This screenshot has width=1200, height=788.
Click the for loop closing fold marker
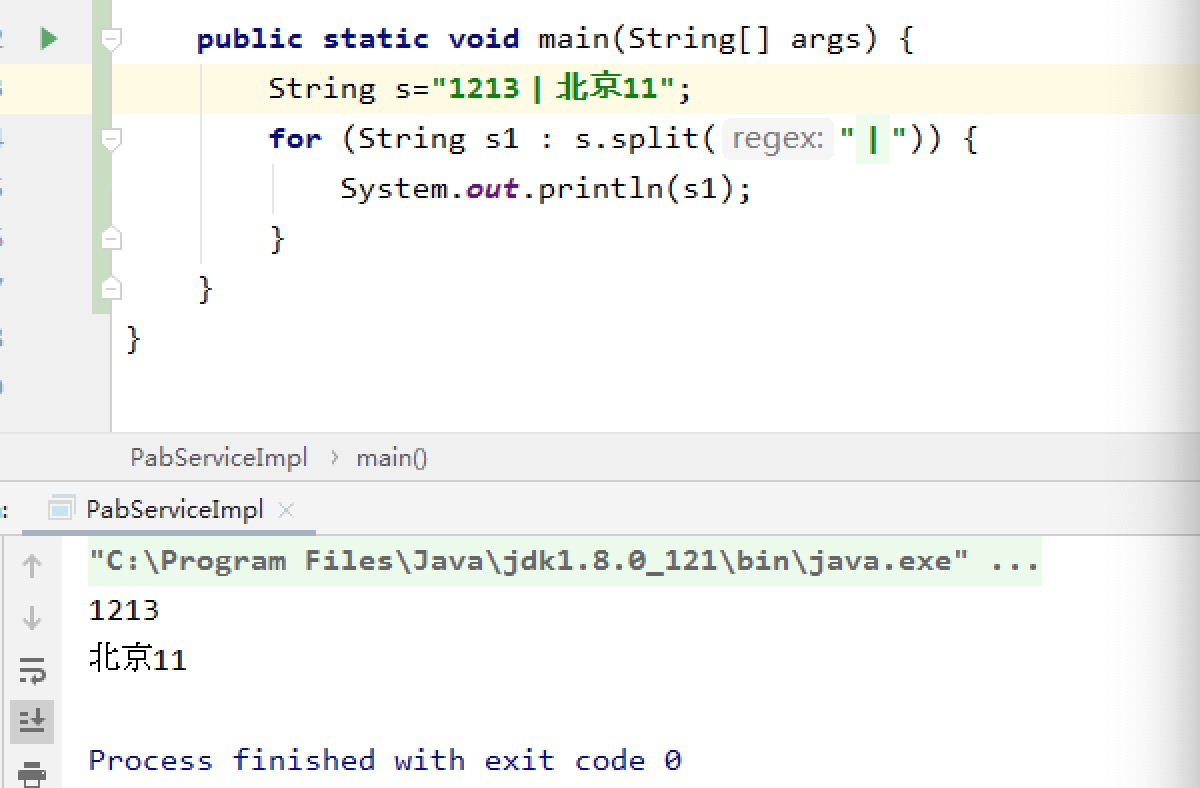point(111,239)
